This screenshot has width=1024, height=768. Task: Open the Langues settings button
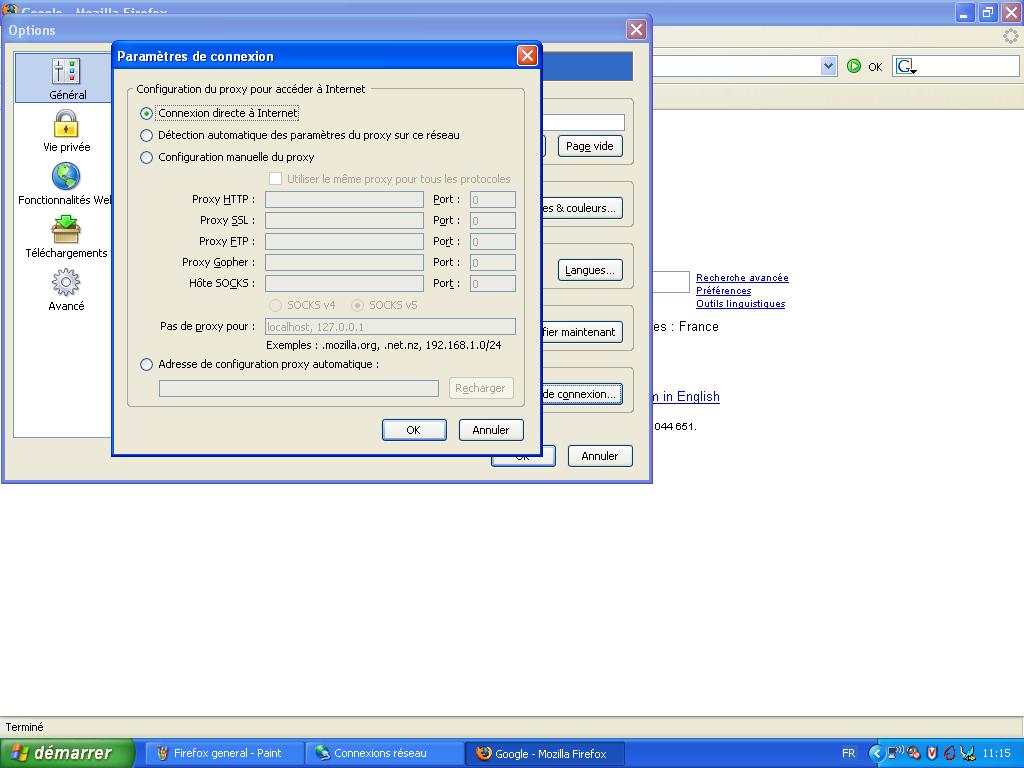(590, 270)
